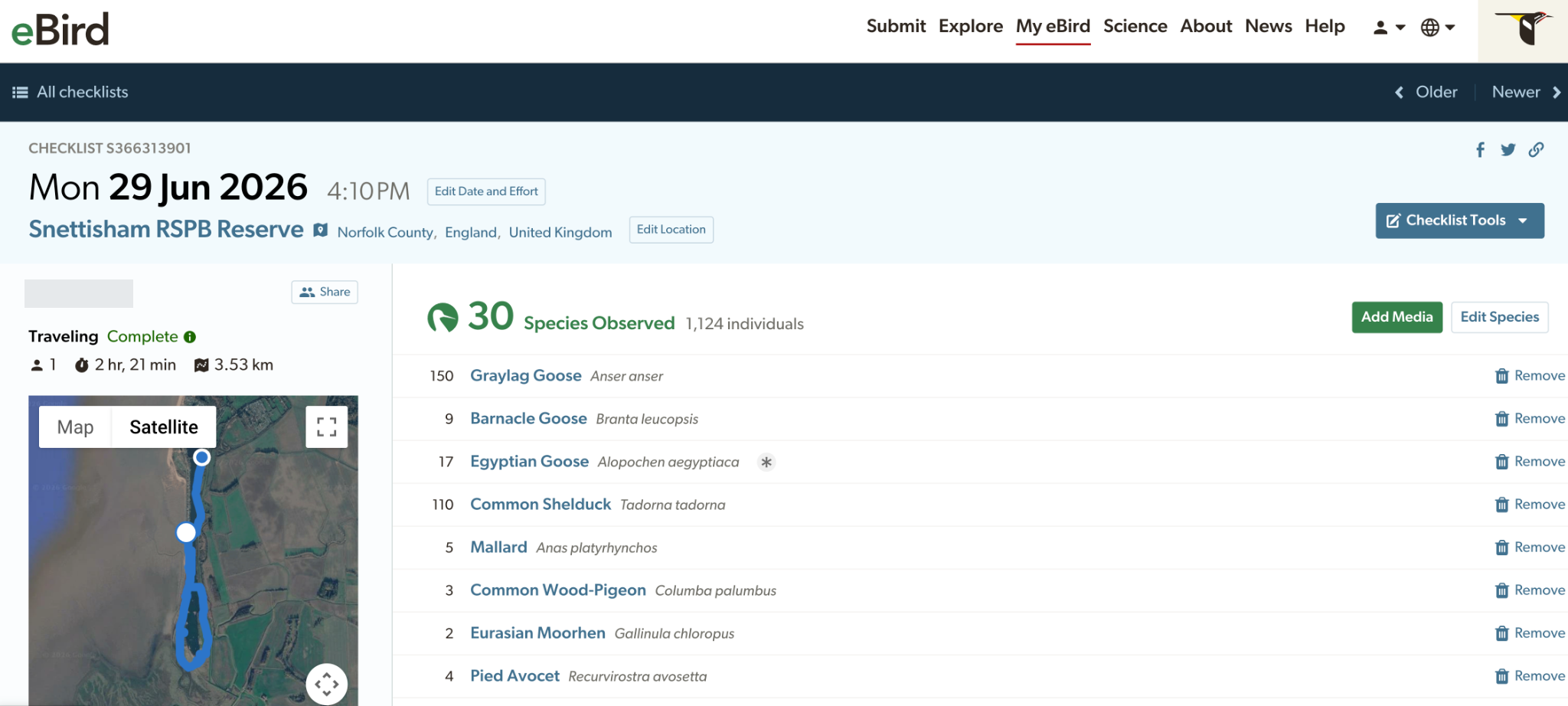Click the map pan control
This screenshot has width=1568, height=706.
pyautogui.click(x=326, y=684)
